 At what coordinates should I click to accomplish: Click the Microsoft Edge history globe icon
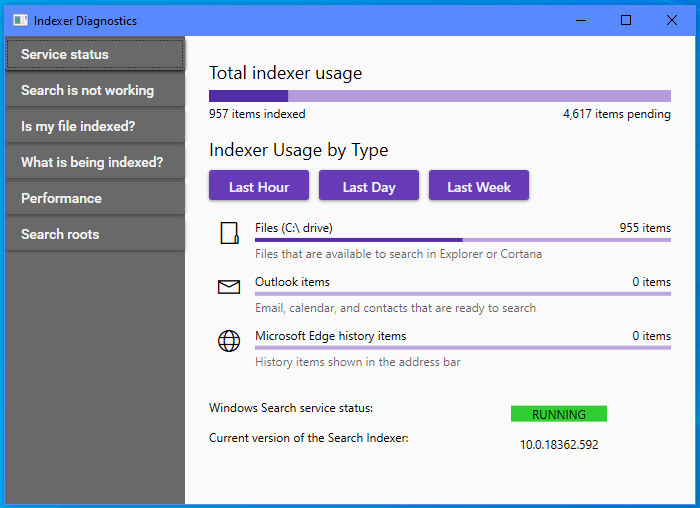(229, 341)
